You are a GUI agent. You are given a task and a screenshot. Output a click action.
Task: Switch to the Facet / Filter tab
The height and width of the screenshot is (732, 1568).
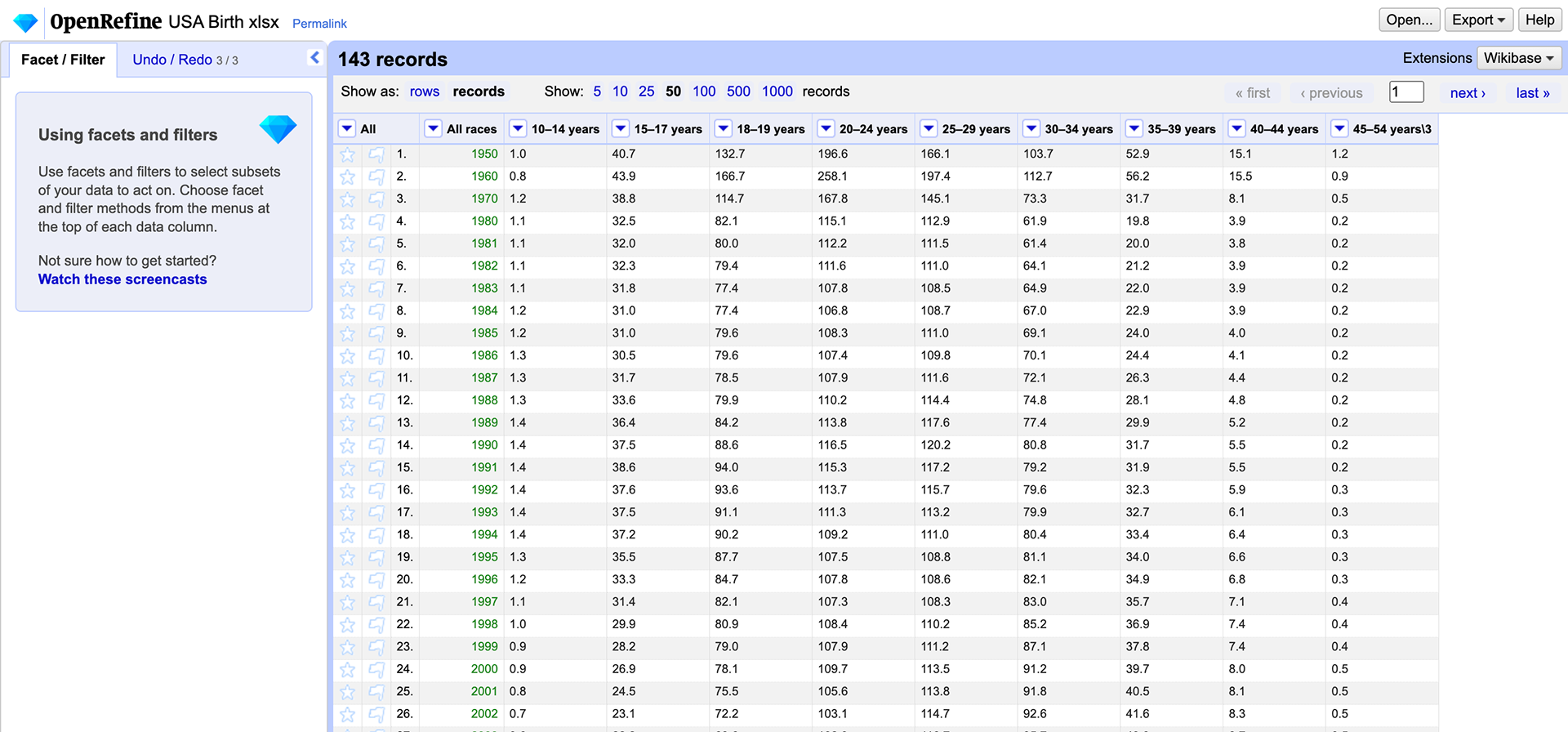(x=63, y=60)
